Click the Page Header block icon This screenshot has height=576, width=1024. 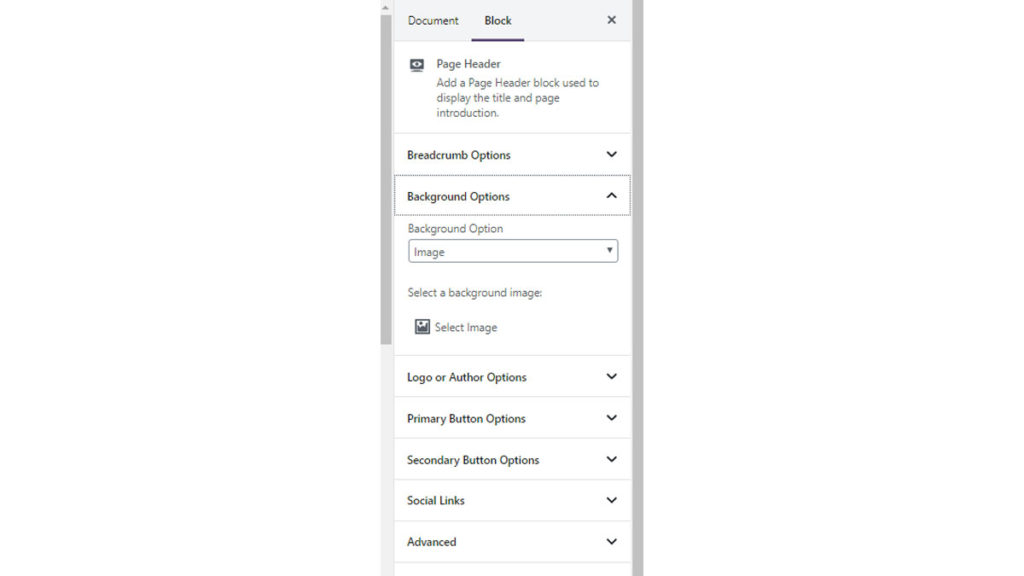click(417, 65)
